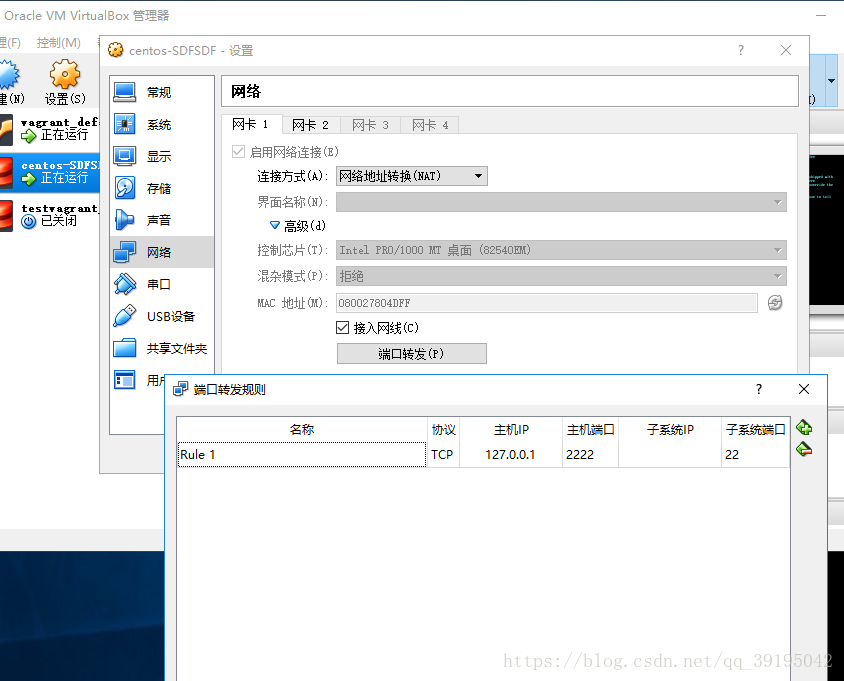Switch to the 网卡 4 tab
The image size is (844, 681).
click(x=430, y=125)
